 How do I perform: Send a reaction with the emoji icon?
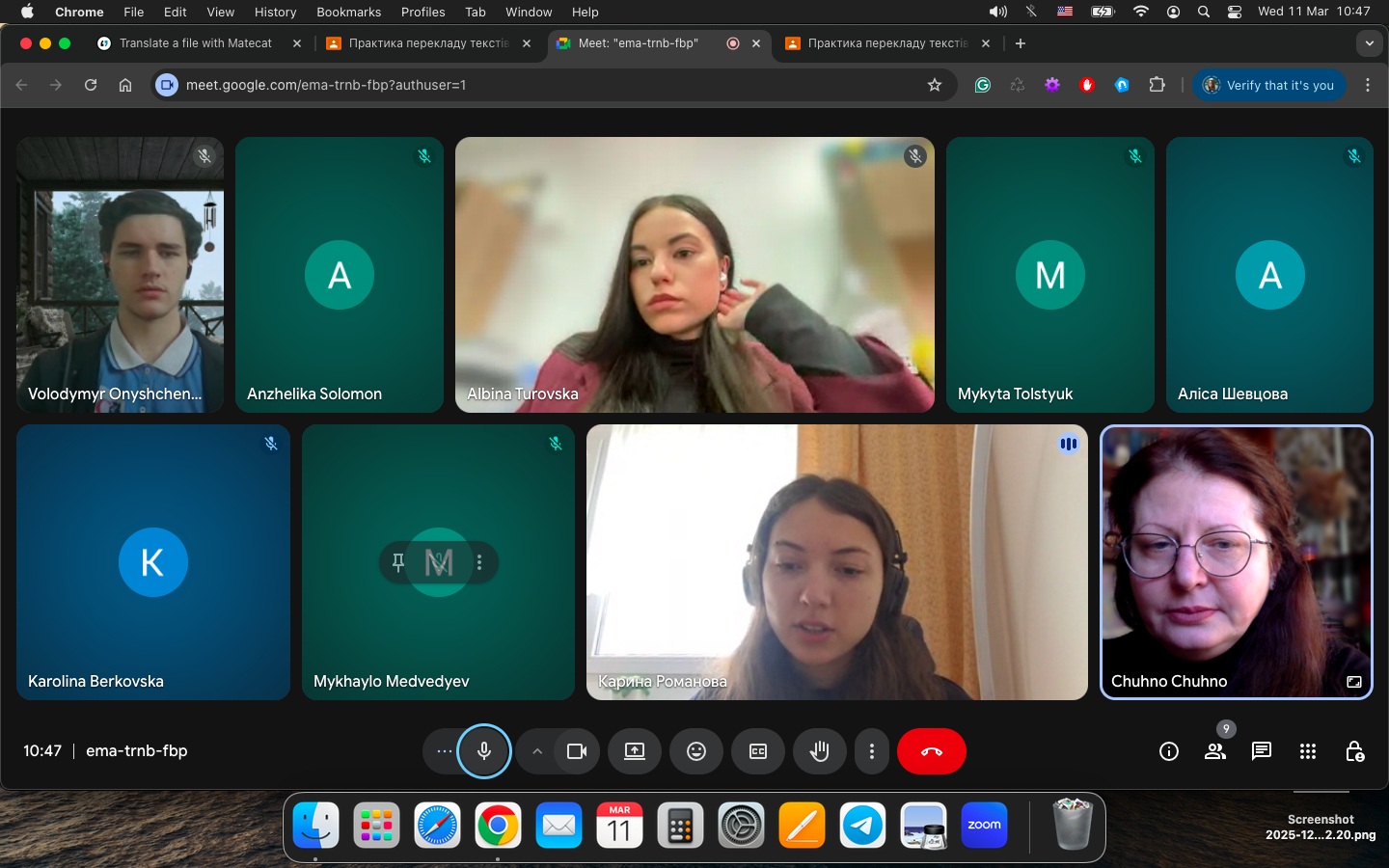tap(695, 751)
